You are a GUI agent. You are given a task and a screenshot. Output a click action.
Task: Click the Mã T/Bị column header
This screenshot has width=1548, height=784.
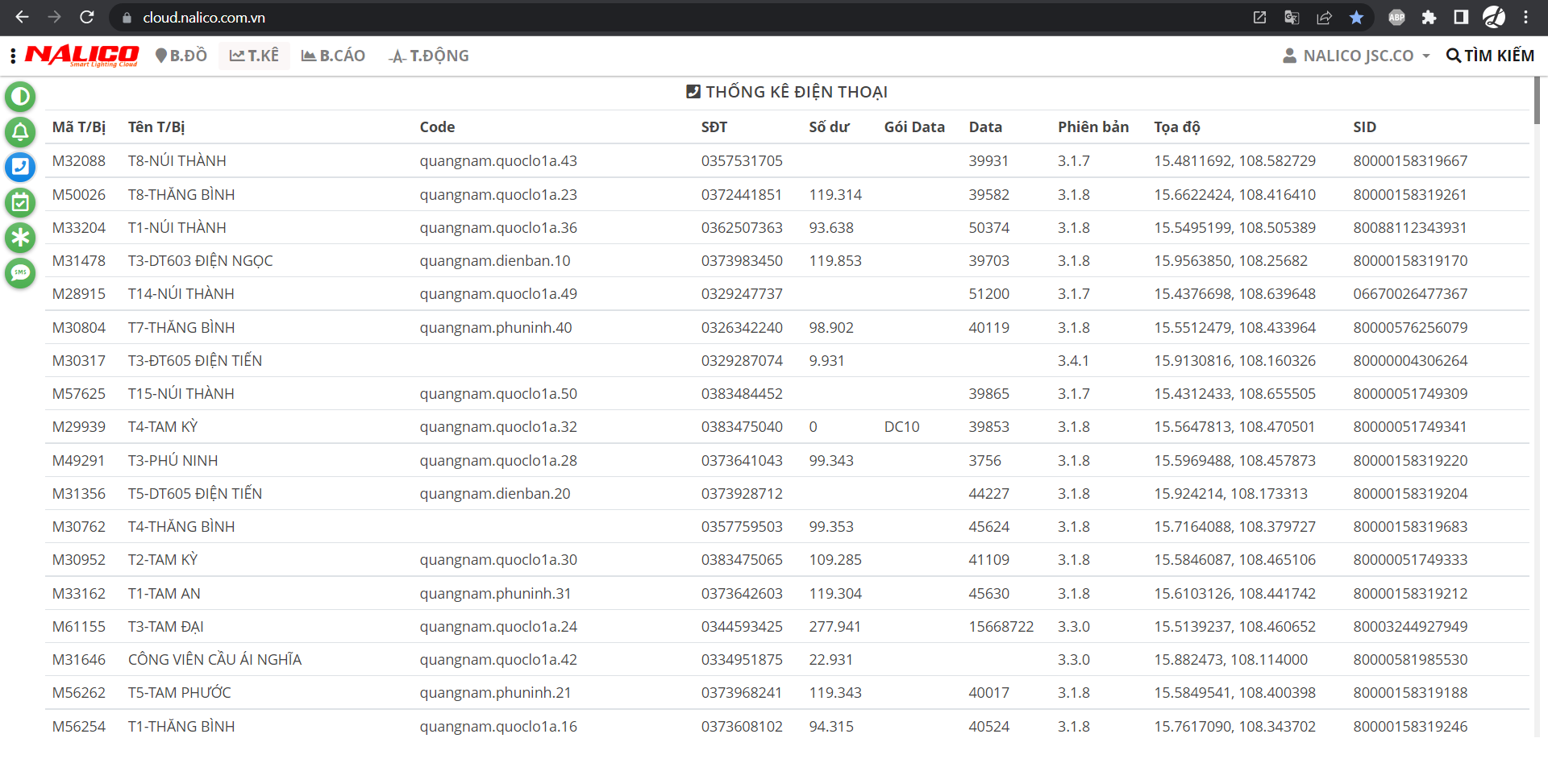point(79,127)
